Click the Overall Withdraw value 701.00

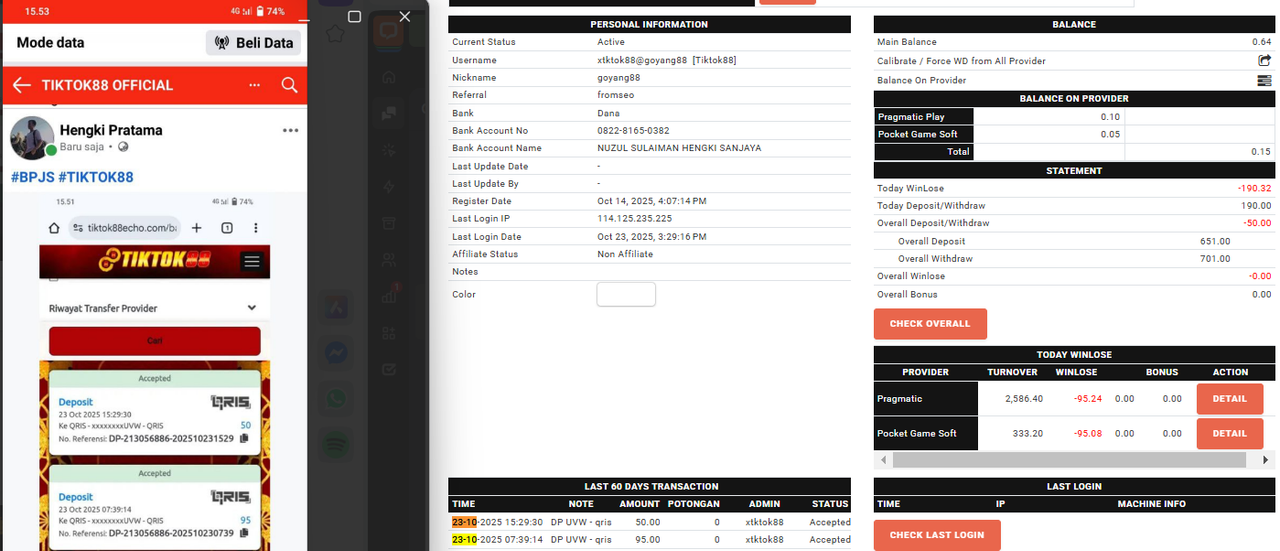(1215, 259)
